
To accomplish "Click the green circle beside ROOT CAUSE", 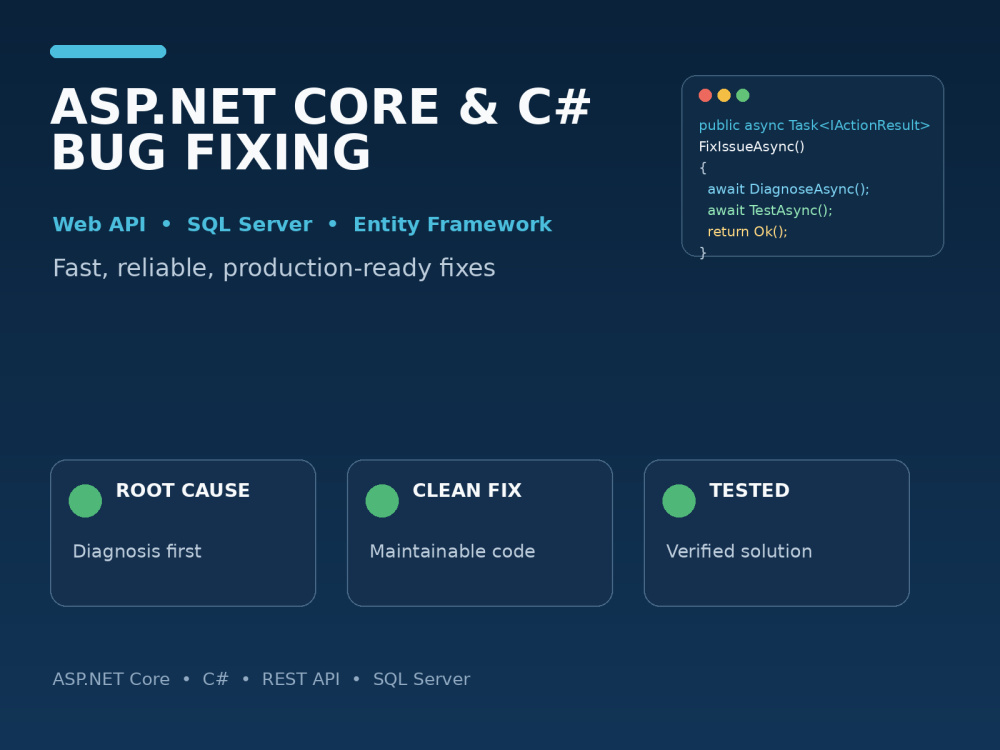I will 85,501.
